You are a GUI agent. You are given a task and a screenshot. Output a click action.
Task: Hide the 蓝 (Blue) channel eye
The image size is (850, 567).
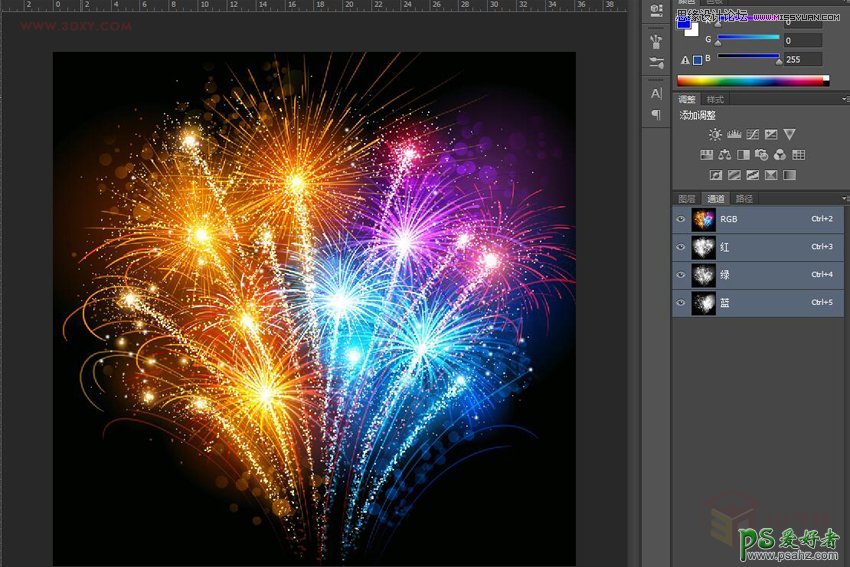point(681,303)
